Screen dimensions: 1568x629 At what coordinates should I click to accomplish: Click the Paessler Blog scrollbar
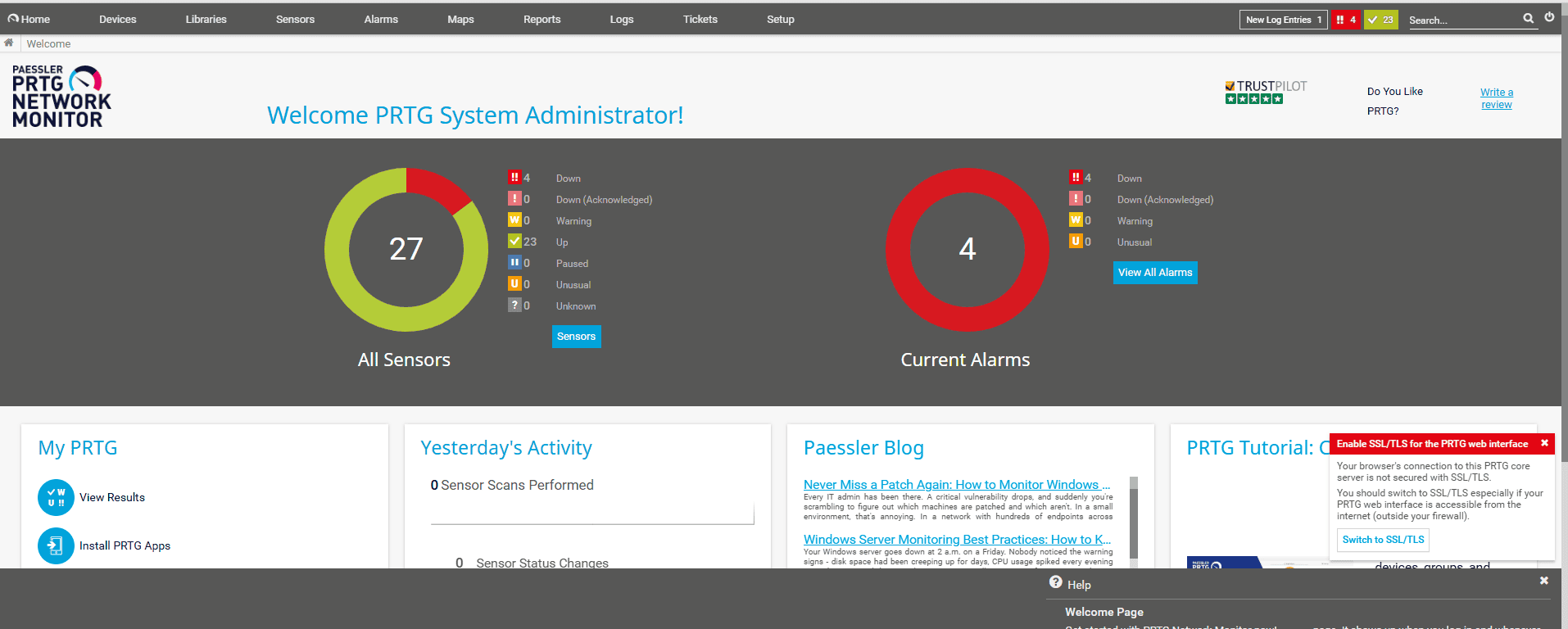[1134, 522]
